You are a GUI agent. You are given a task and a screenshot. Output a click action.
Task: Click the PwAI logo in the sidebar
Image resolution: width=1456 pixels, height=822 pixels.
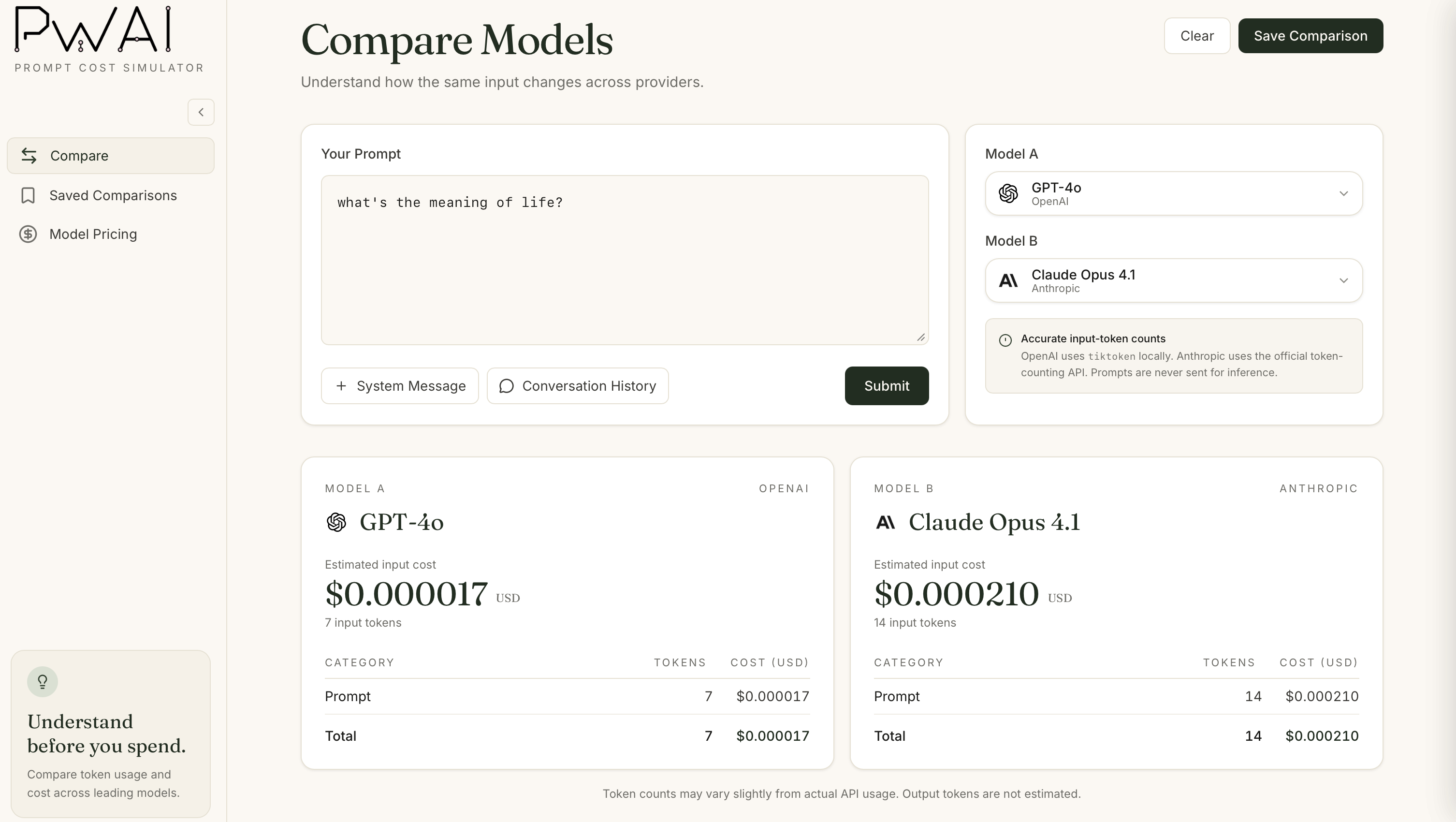click(92, 29)
